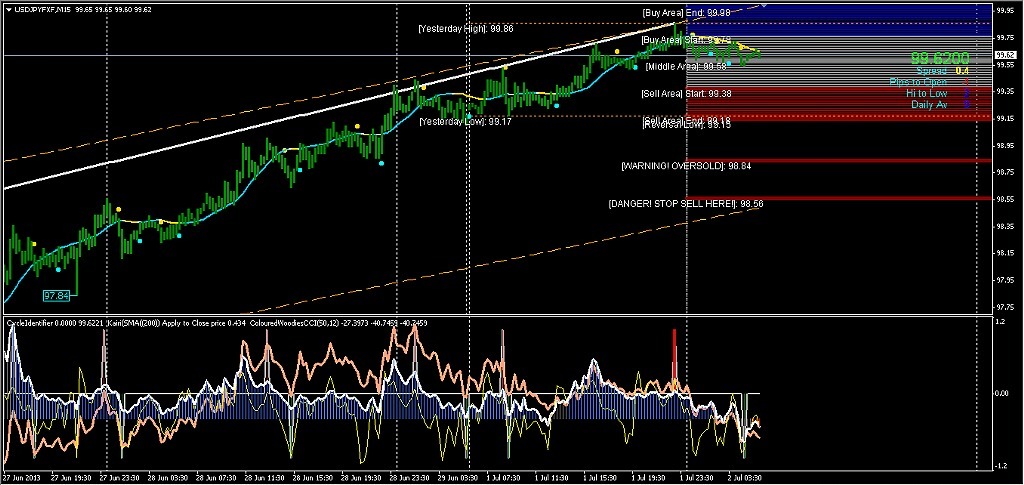Click the 99.95 price scale value
Screen dimensions: 1024x485
click(1004, 10)
